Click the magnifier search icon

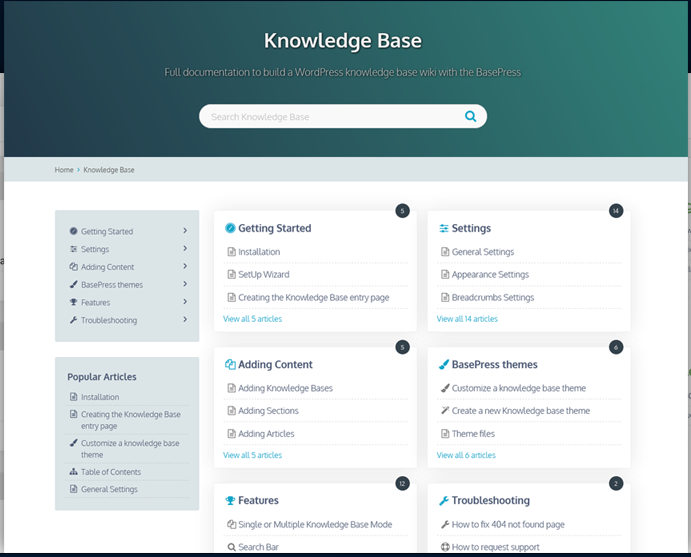click(470, 116)
